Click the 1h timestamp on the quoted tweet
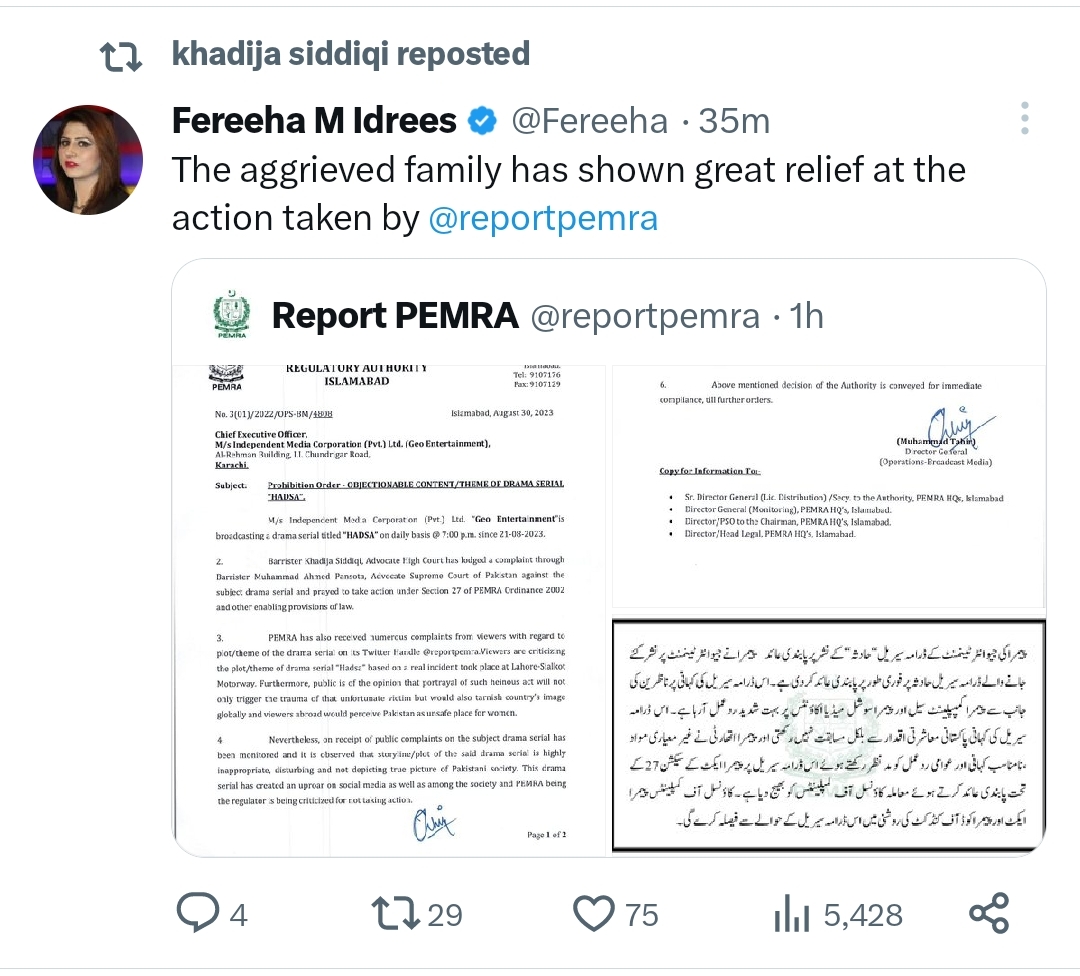This screenshot has width=1080, height=976. coord(804,316)
